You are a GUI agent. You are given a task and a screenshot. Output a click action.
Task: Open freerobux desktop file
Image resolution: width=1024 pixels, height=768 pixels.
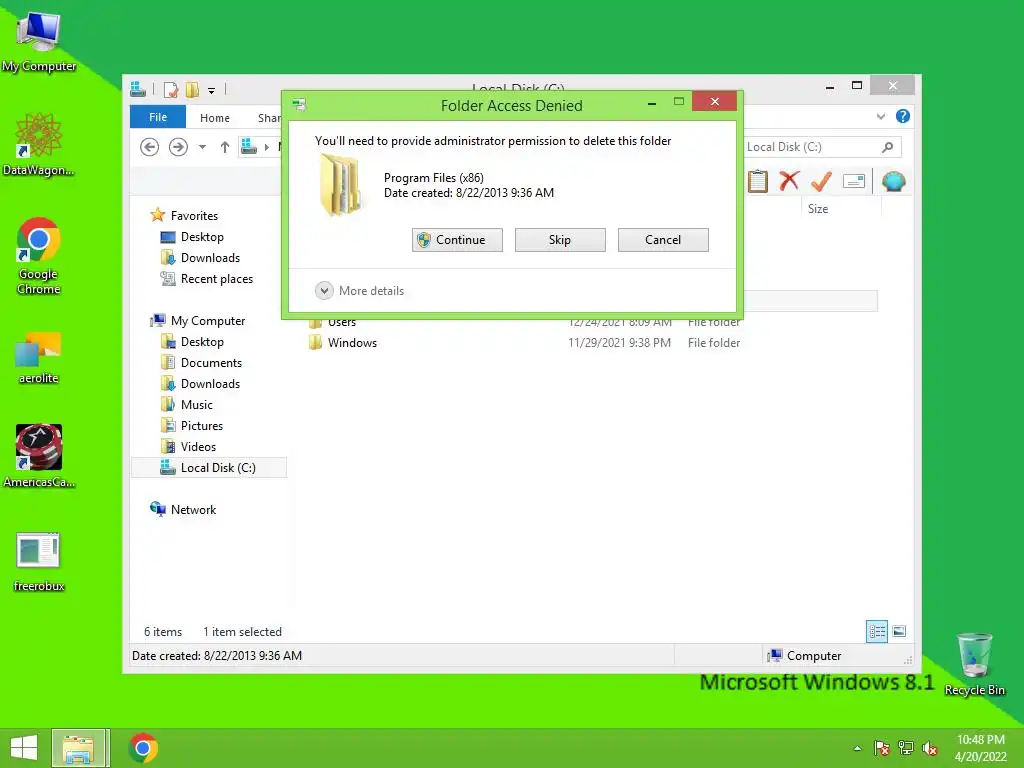pyautogui.click(x=39, y=562)
